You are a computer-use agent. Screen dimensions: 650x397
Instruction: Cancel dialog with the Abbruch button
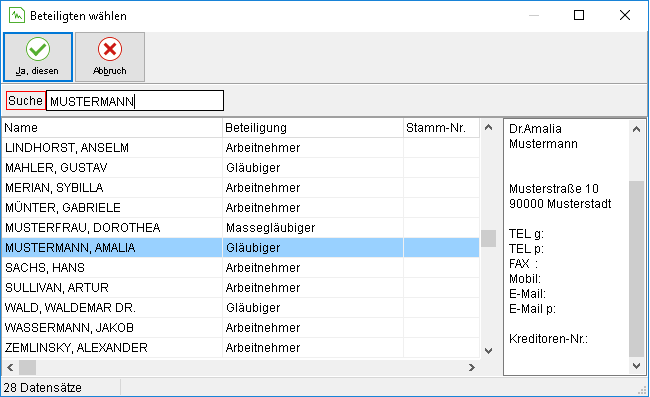(110, 57)
